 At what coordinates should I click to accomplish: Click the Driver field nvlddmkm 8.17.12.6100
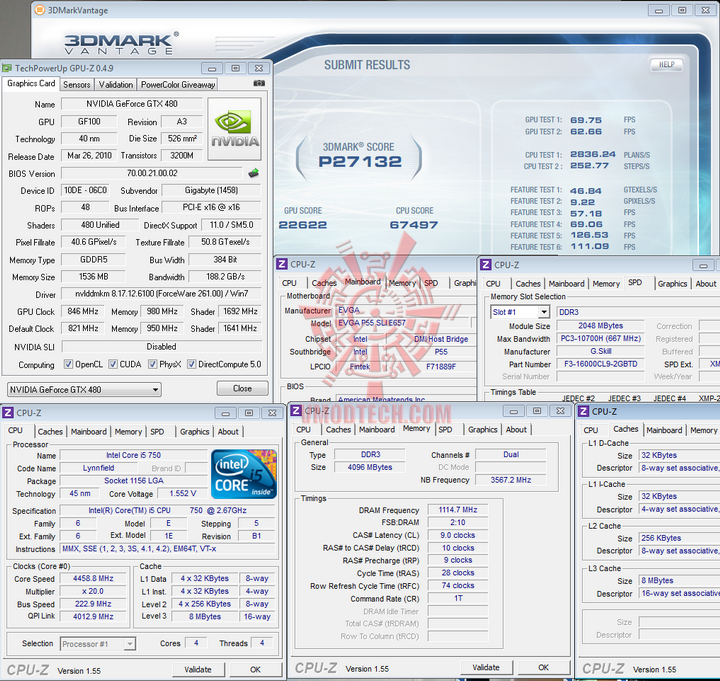tap(162, 293)
